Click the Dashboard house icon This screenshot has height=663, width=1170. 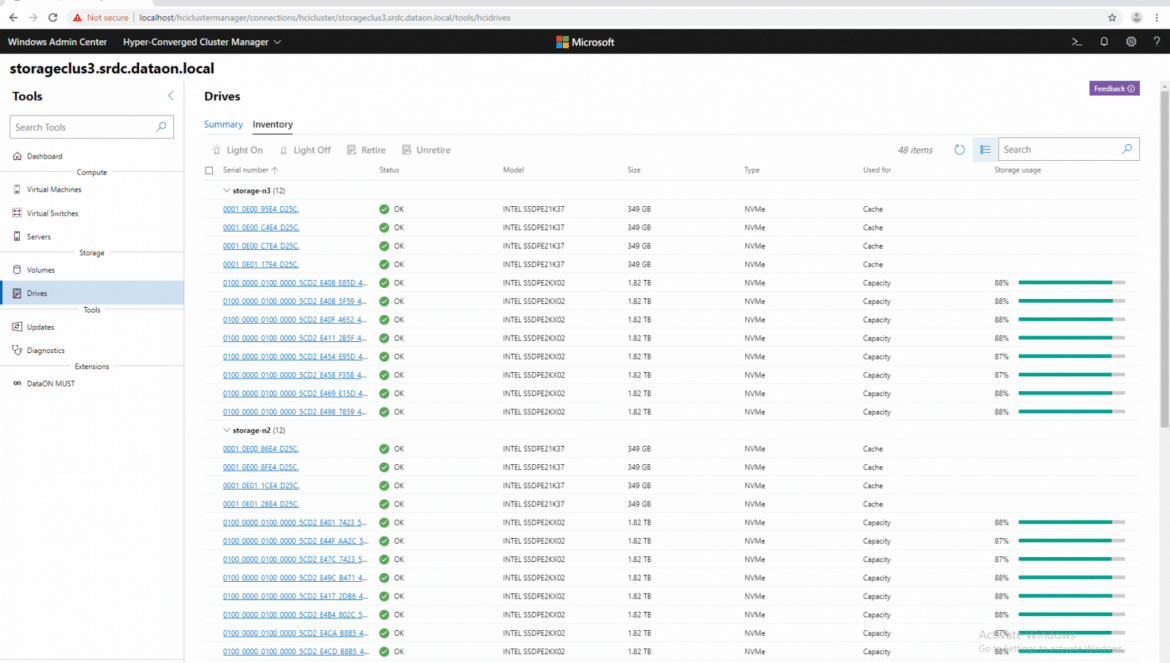(x=17, y=156)
